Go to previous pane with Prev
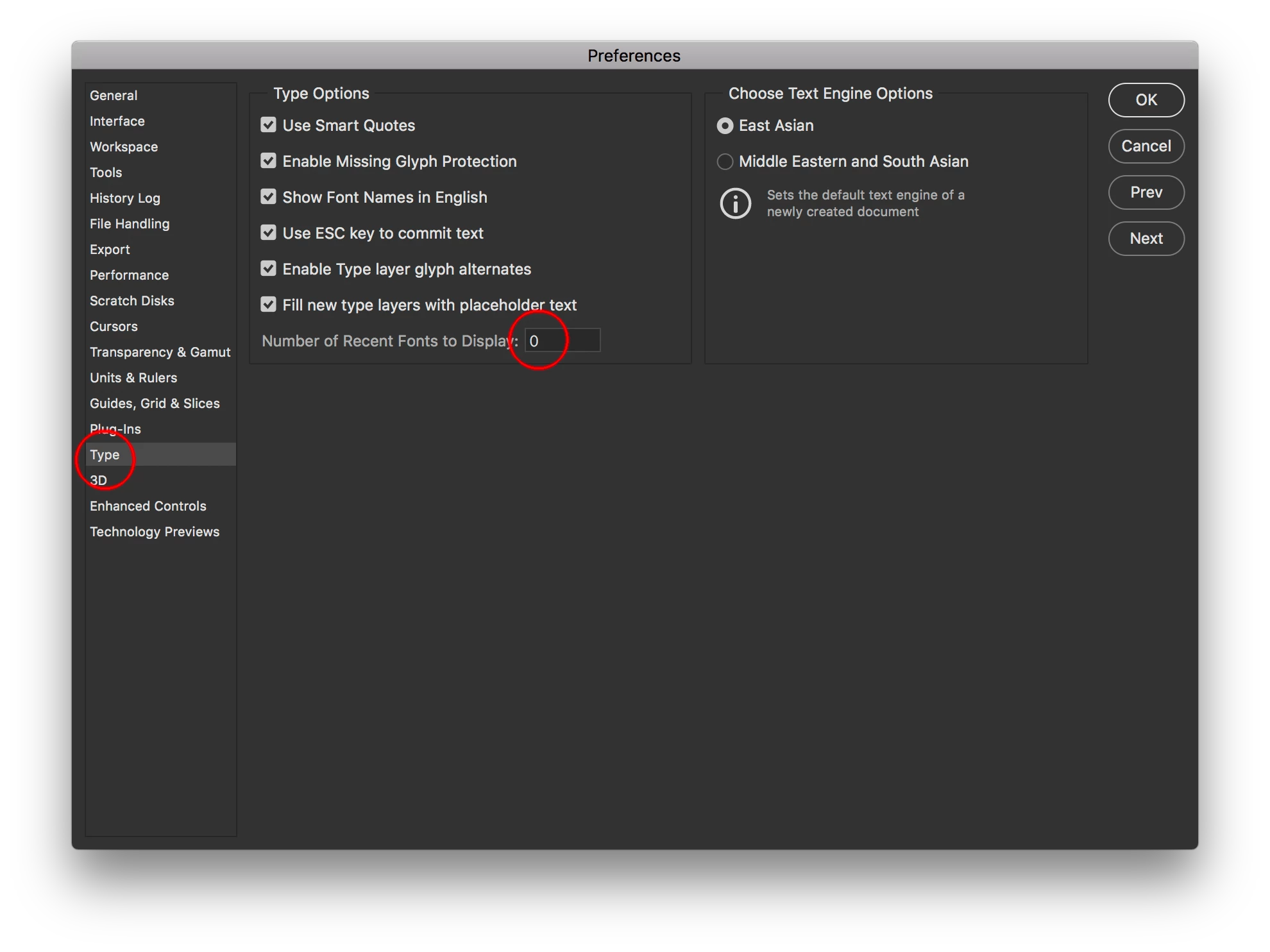This screenshot has height=952, width=1270. [x=1146, y=192]
